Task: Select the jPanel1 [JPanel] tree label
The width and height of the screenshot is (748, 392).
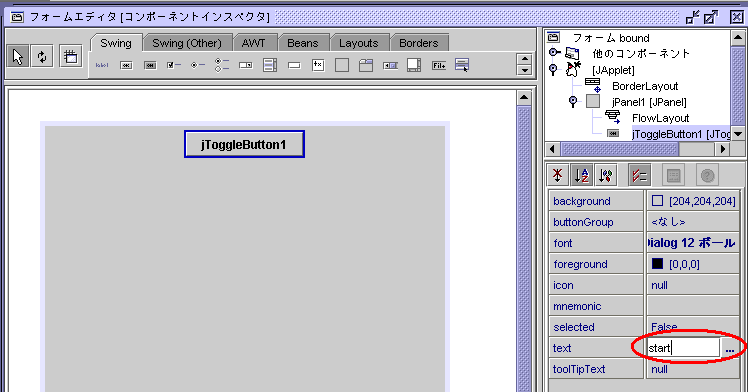Action: [x=649, y=102]
